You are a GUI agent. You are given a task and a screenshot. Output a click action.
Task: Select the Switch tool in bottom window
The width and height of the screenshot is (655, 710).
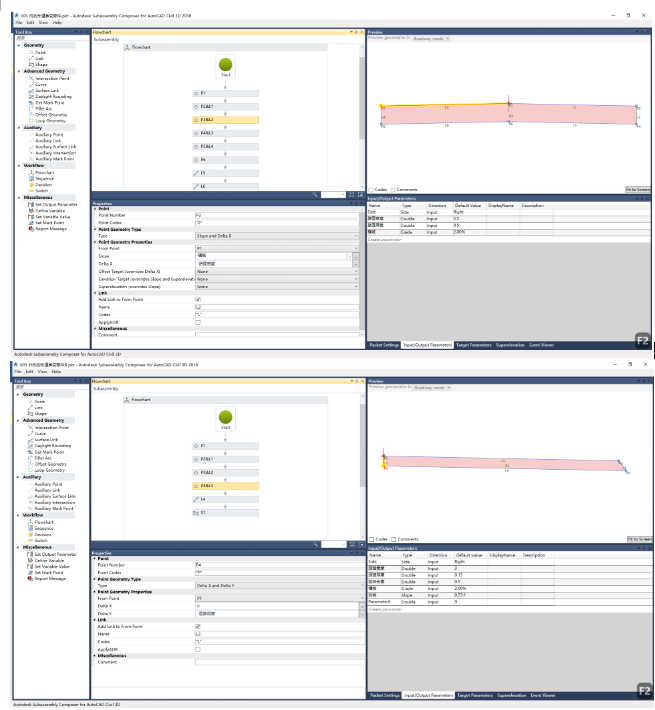41,540
